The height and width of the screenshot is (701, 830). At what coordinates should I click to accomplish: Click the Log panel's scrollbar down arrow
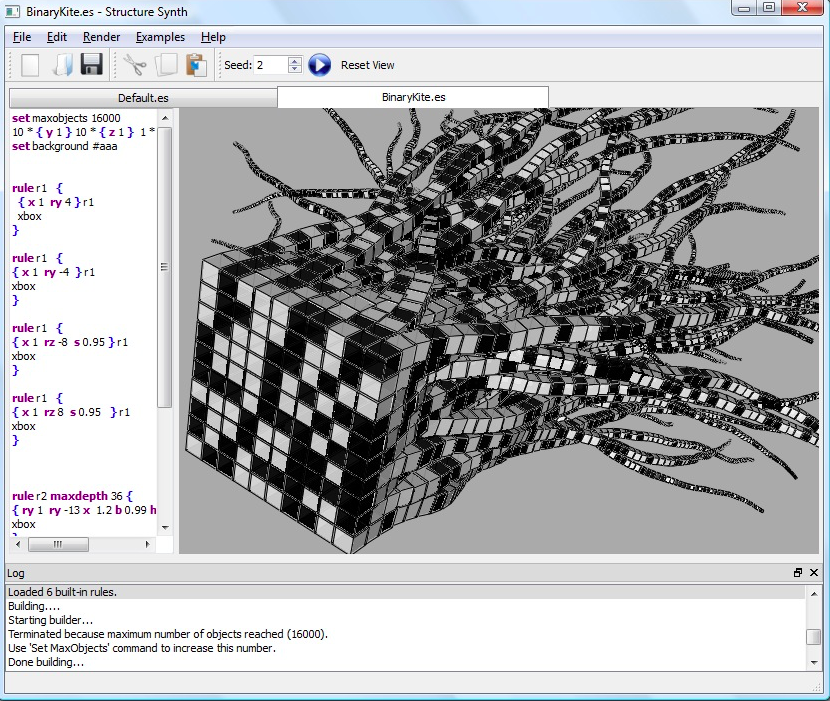(x=816, y=661)
